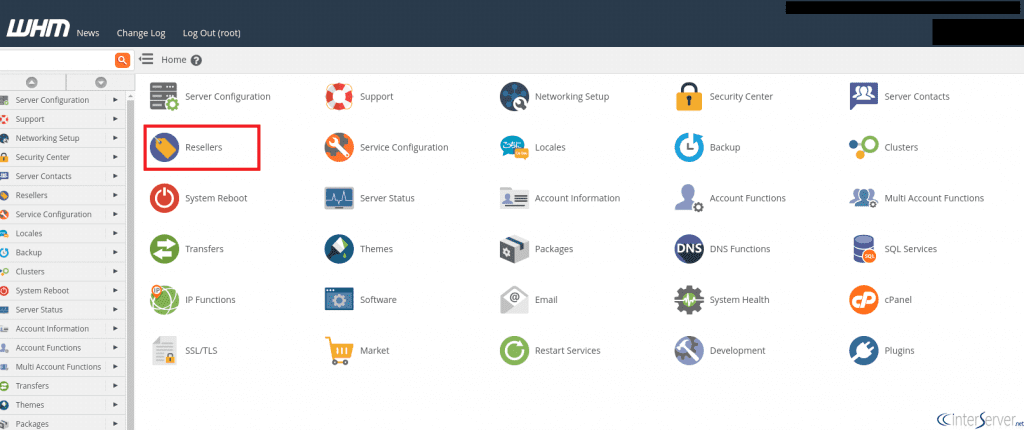Expand all sidebar items with down arrow

tap(100, 82)
